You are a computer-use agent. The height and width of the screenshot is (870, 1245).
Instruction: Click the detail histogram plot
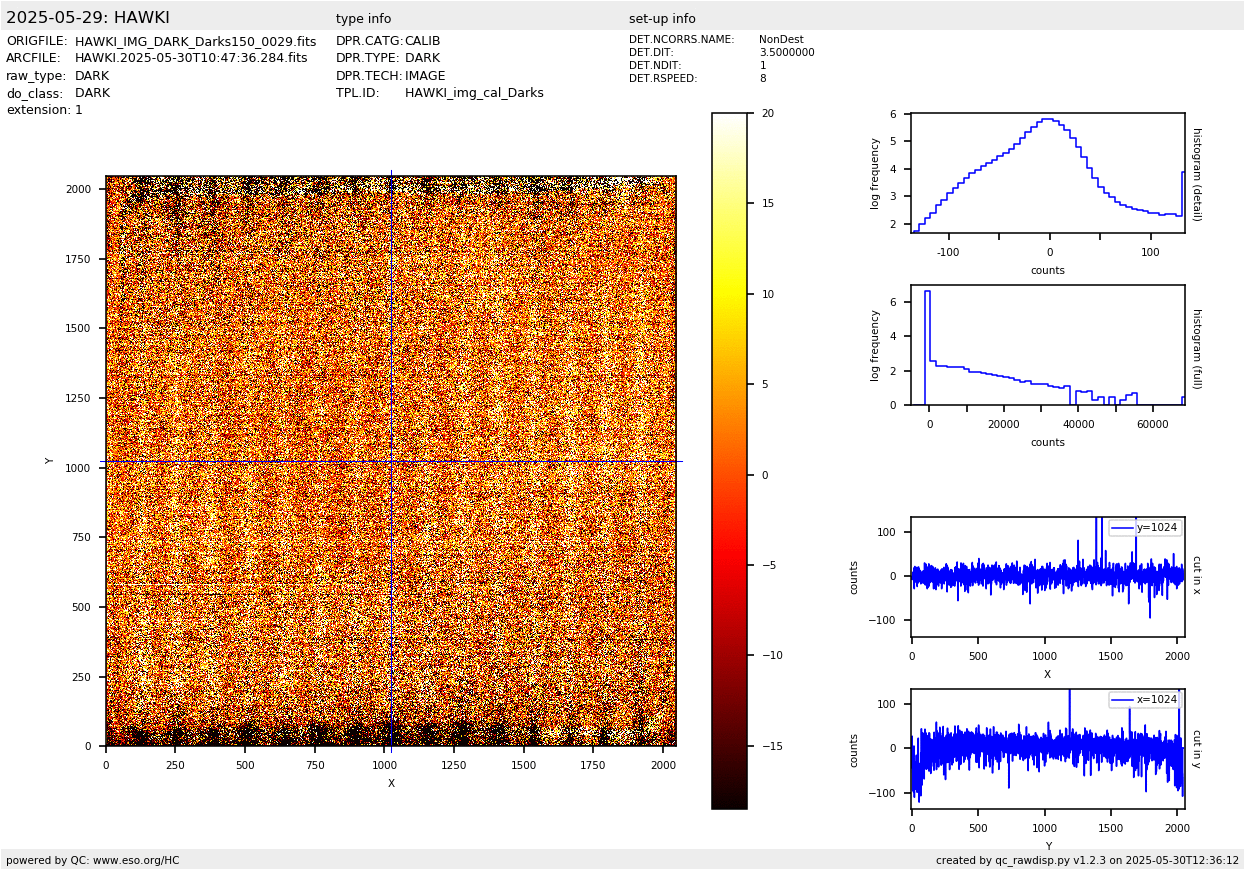[x=1047, y=173]
